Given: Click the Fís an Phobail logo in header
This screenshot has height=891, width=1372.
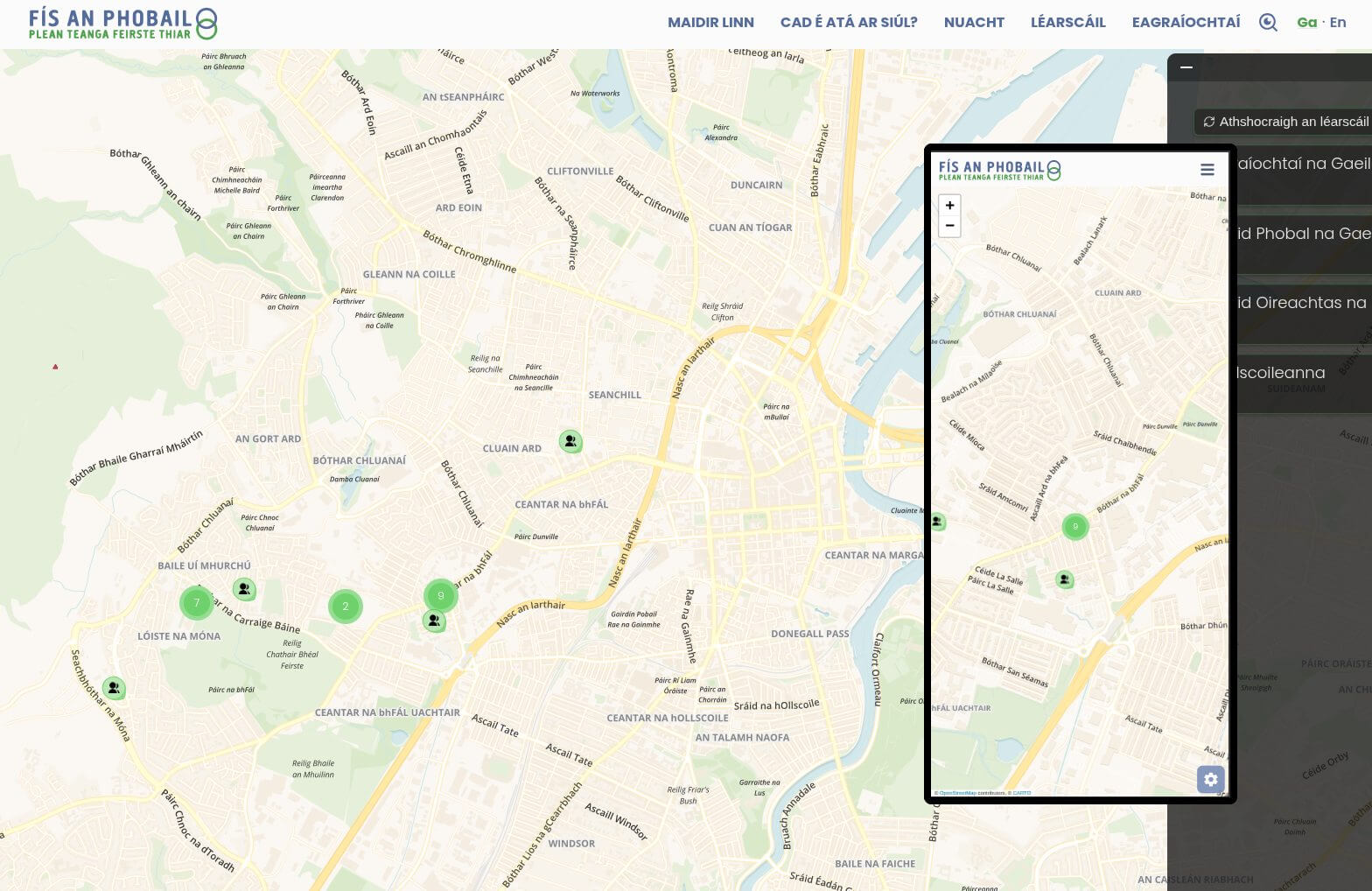Looking at the screenshot, I should (x=122, y=24).
